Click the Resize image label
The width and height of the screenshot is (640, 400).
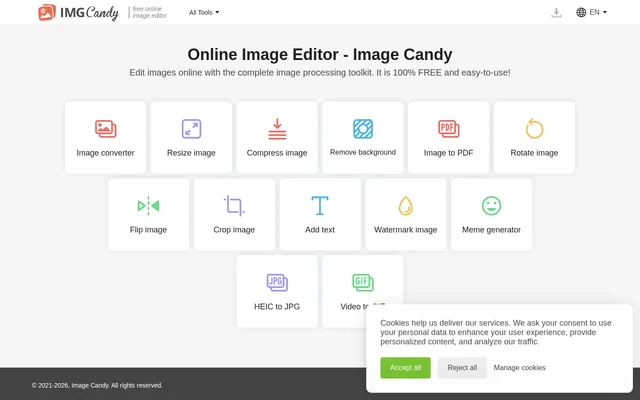[191, 153]
